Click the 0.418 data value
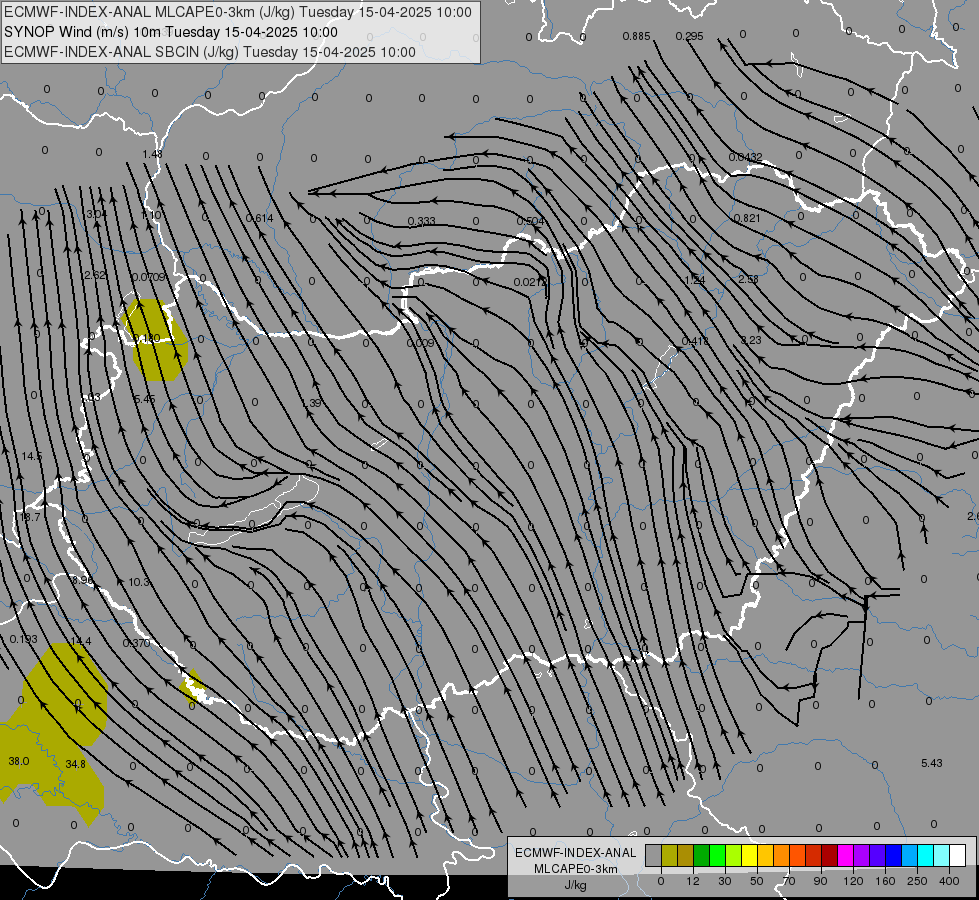This screenshot has width=979, height=900. pyautogui.click(x=695, y=341)
